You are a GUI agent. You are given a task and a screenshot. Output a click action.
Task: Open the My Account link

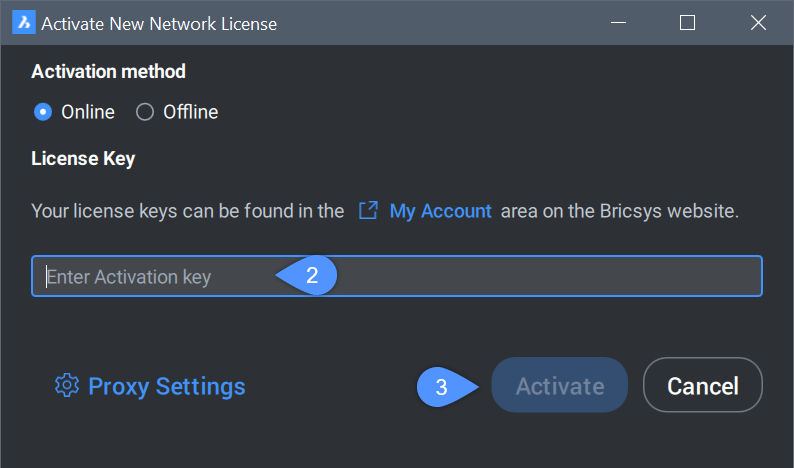440,211
